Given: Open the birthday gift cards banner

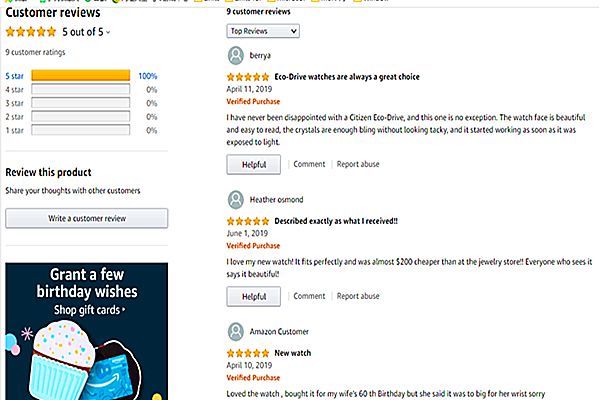Looking at the screenshot, I should coord(87,322).
